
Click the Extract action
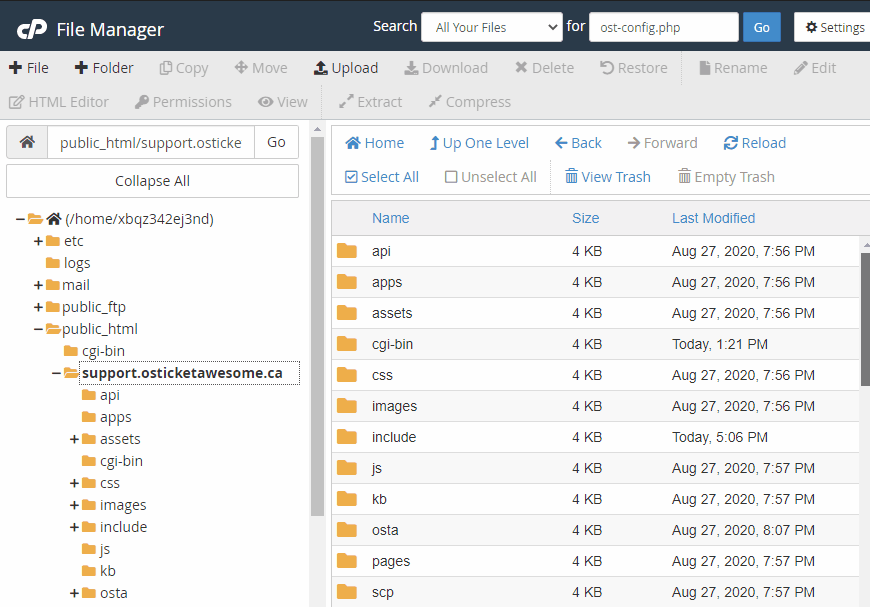pyautogui.click(x=370, y=102)
